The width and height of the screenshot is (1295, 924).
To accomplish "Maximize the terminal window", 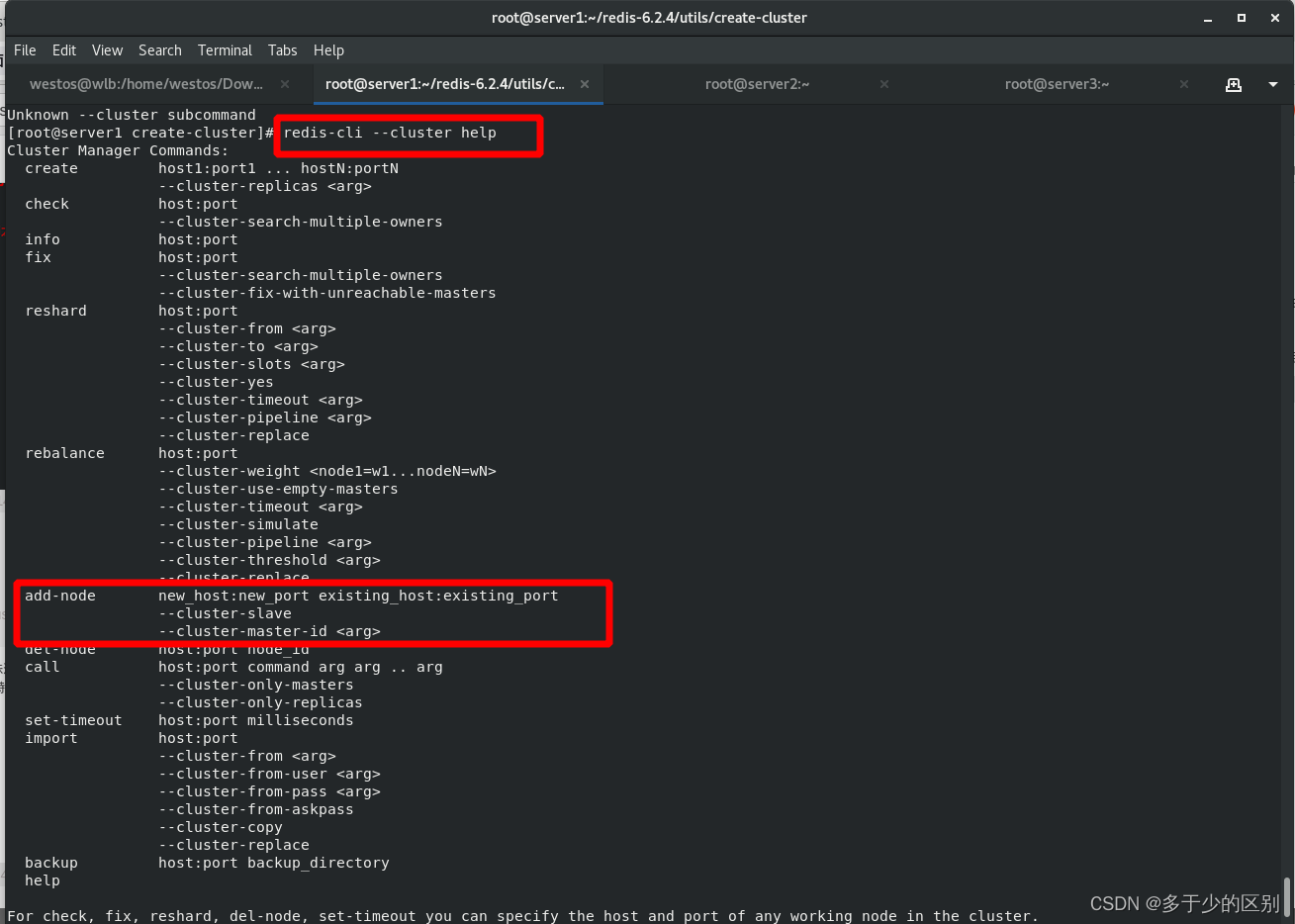I will tap(1242, 18).
